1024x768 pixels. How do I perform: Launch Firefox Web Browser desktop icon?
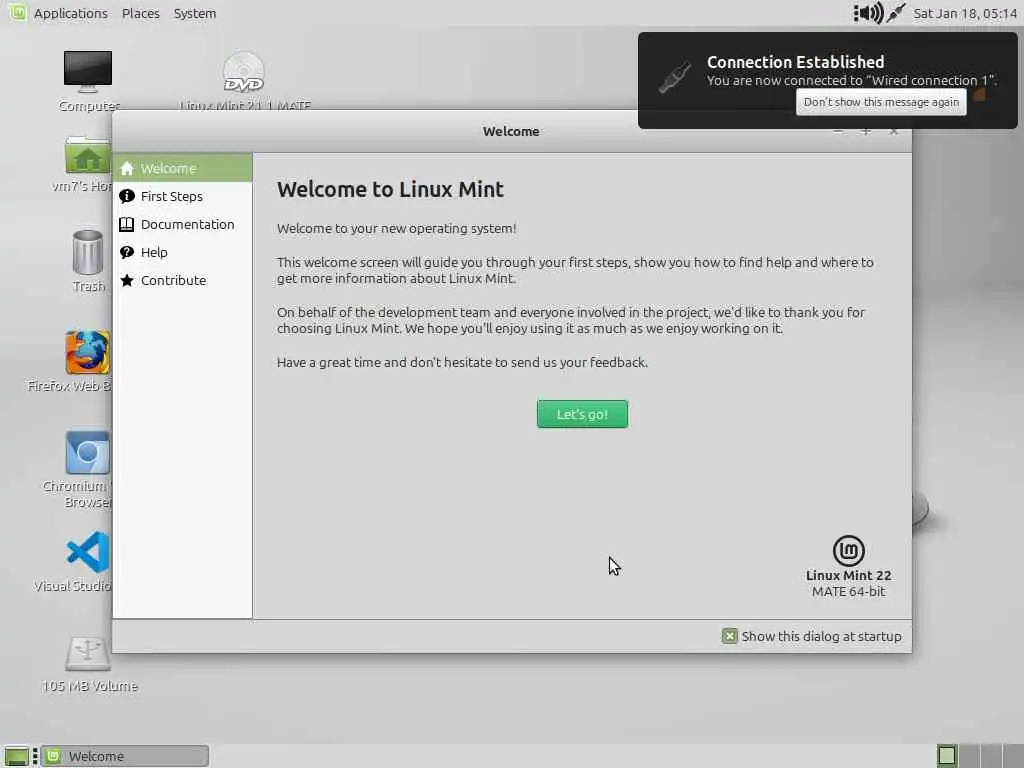tap(88, 352)
